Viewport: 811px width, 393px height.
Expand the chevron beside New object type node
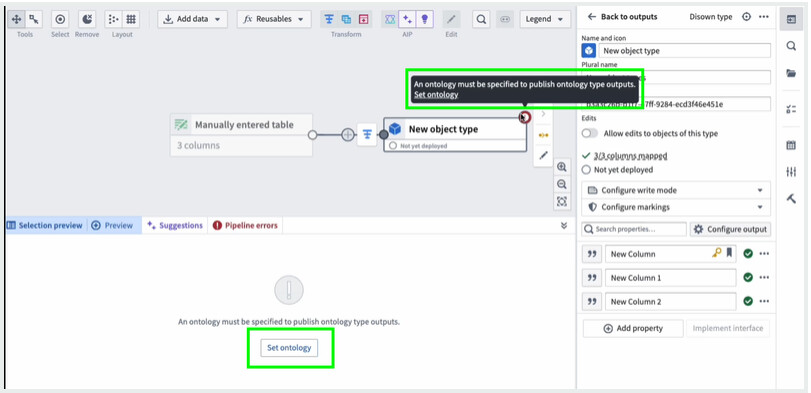(543, 114)
